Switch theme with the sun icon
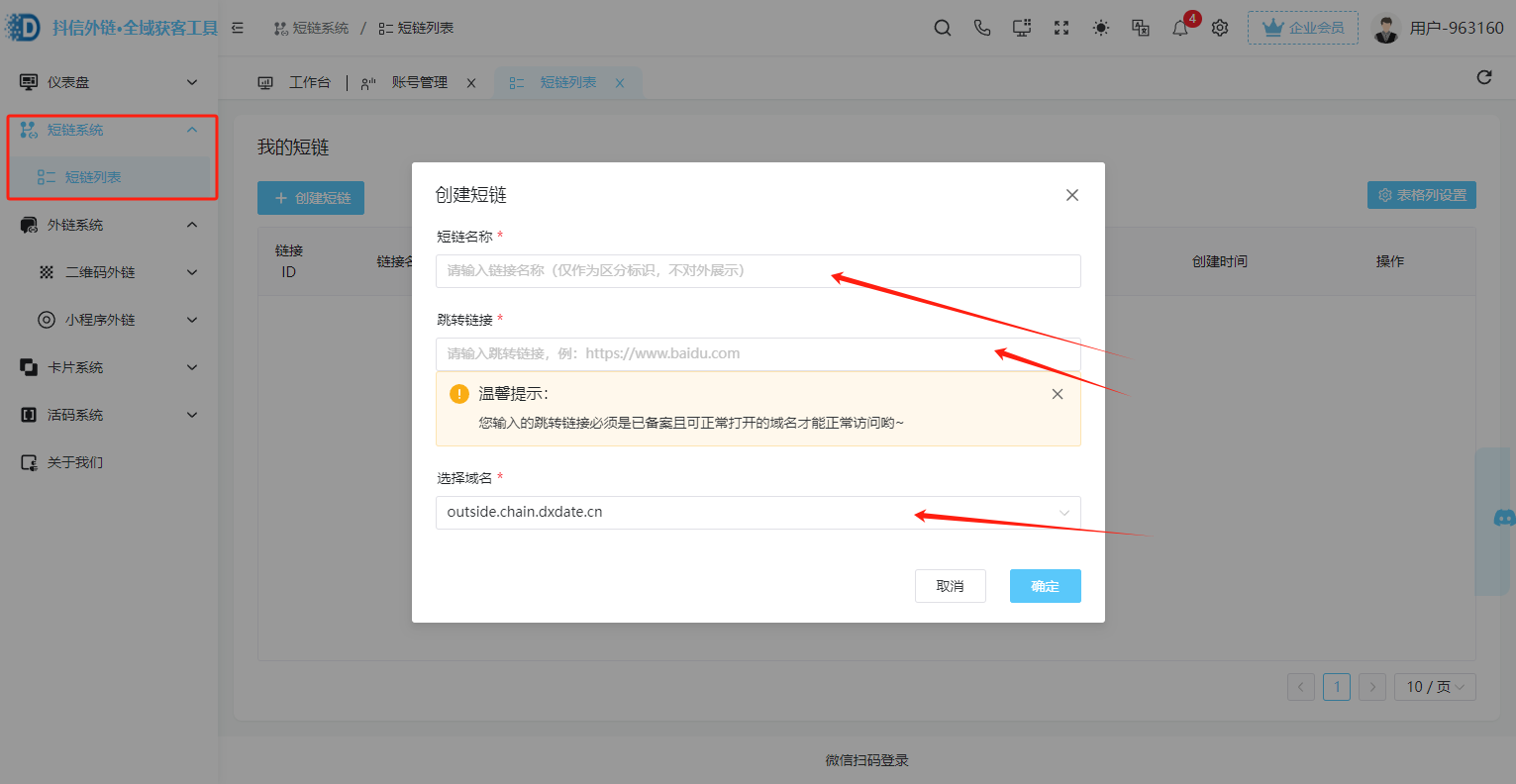 tap(1101, 28)
